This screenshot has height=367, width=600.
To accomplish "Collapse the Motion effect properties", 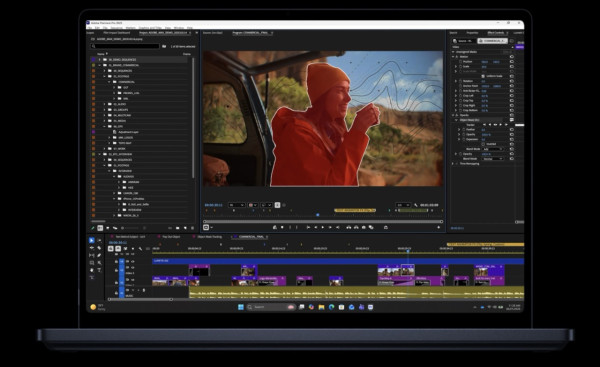I will (453, 57).
